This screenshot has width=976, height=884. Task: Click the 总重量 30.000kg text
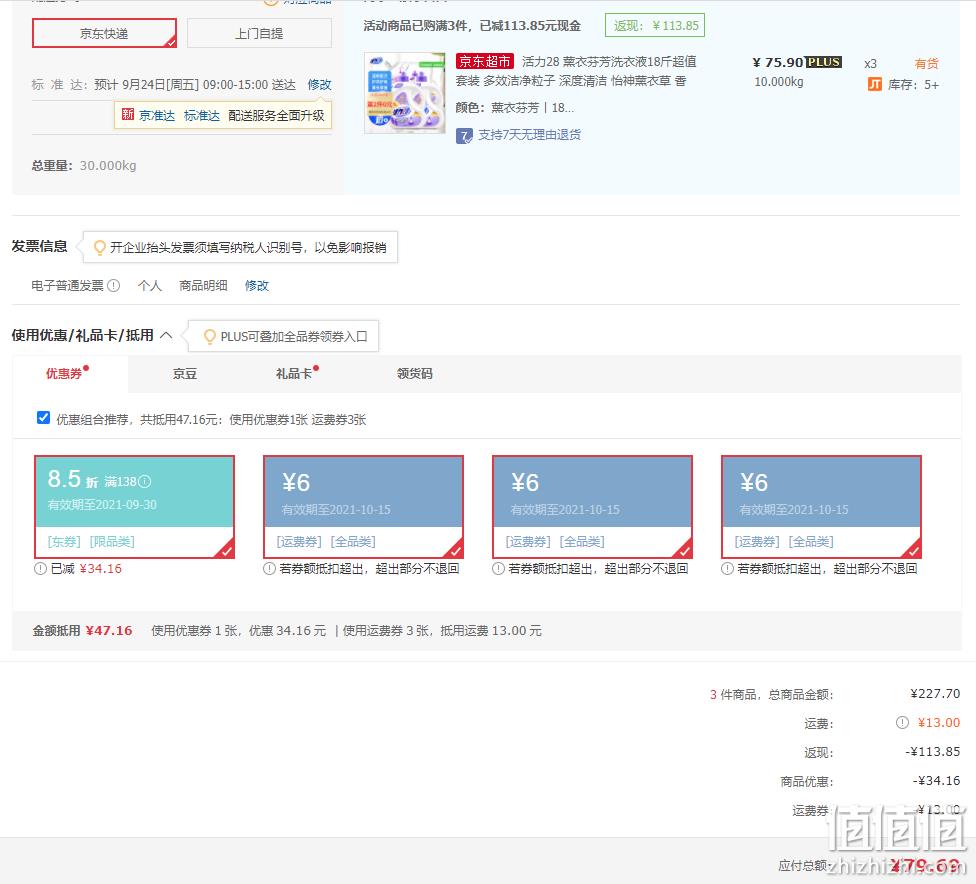click(84, 166)
